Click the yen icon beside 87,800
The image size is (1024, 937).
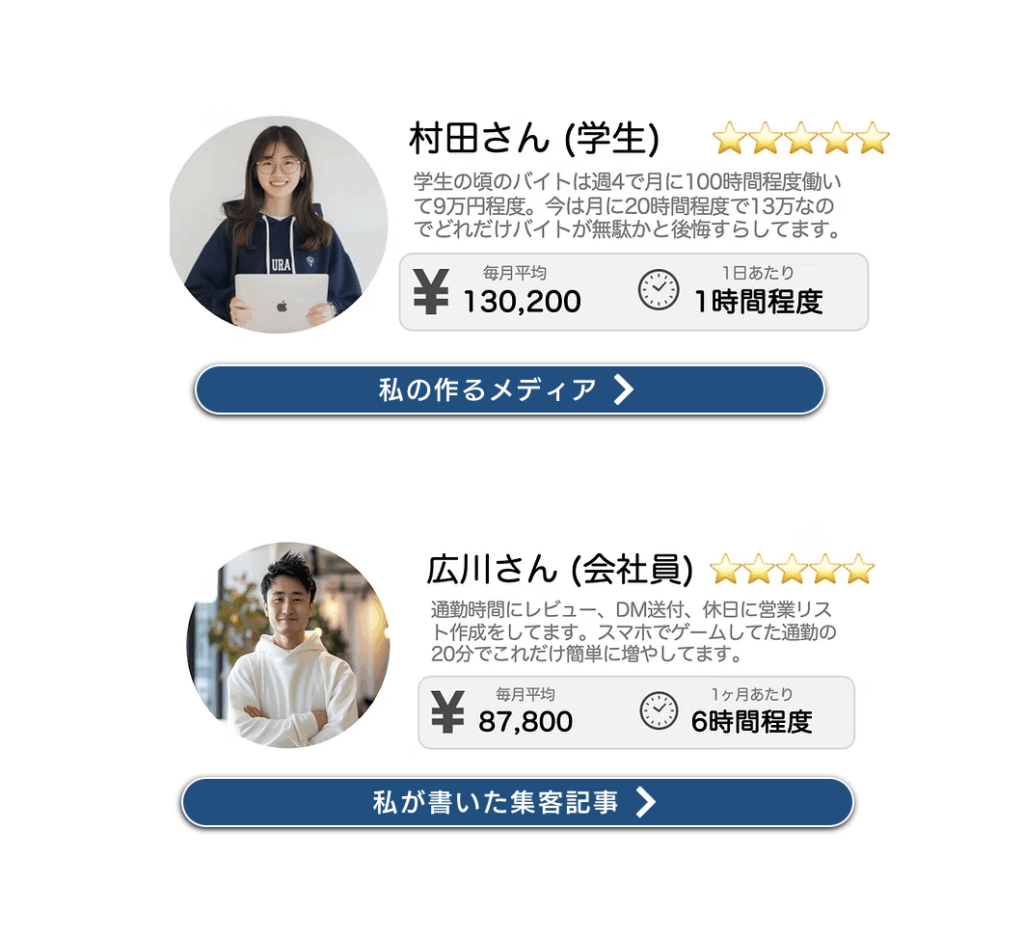(448, 712)
